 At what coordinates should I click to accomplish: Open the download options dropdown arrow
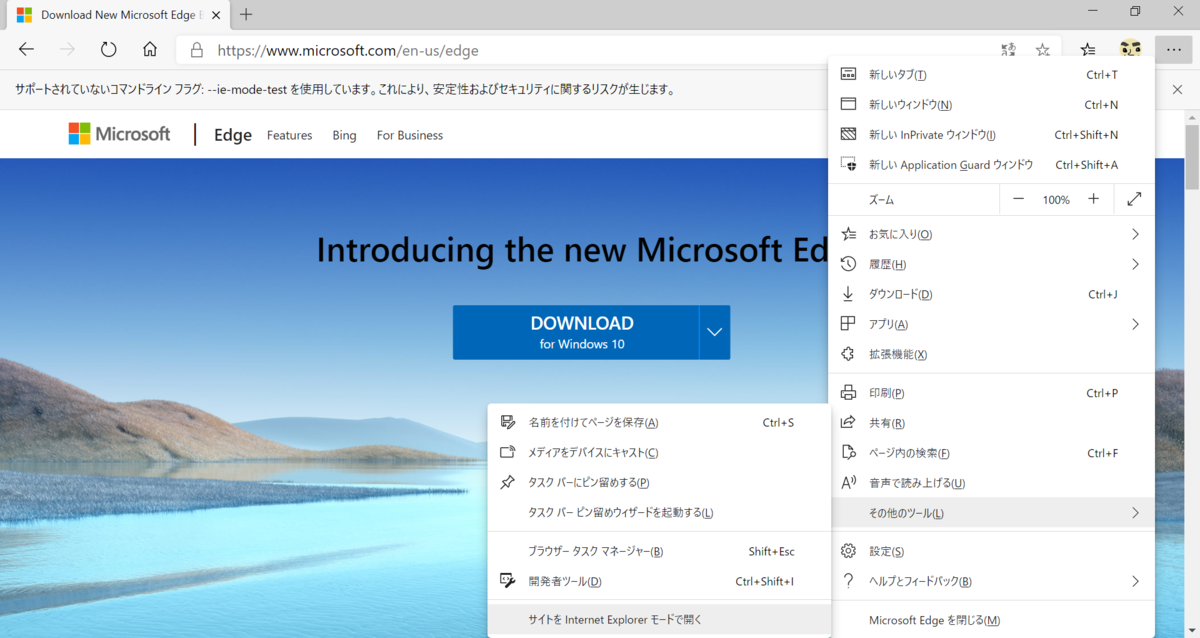click(x=714, y=332)
